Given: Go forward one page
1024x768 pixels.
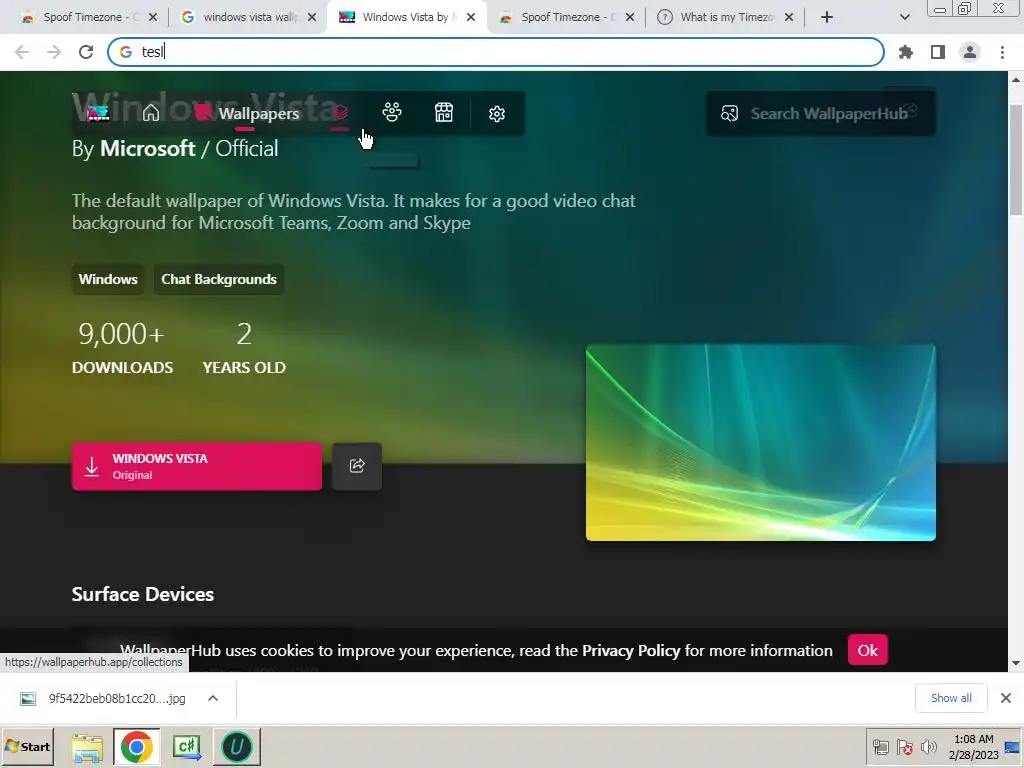Looking at the screenshot, I should 54,52.
